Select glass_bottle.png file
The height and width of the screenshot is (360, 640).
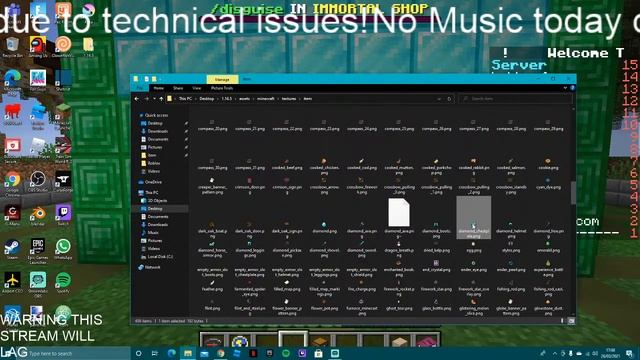pos(436,305)
